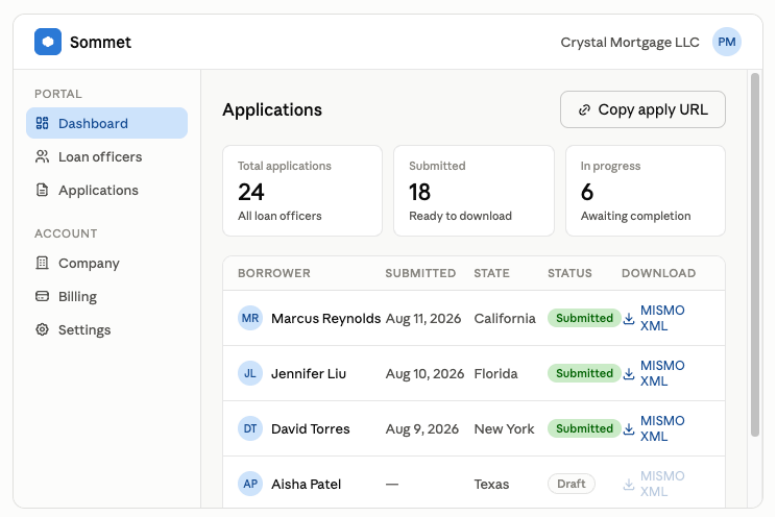Screen dimensions: 775x517
Task: Click the download icon in David Torres row
Action: (x=628, y=429)
